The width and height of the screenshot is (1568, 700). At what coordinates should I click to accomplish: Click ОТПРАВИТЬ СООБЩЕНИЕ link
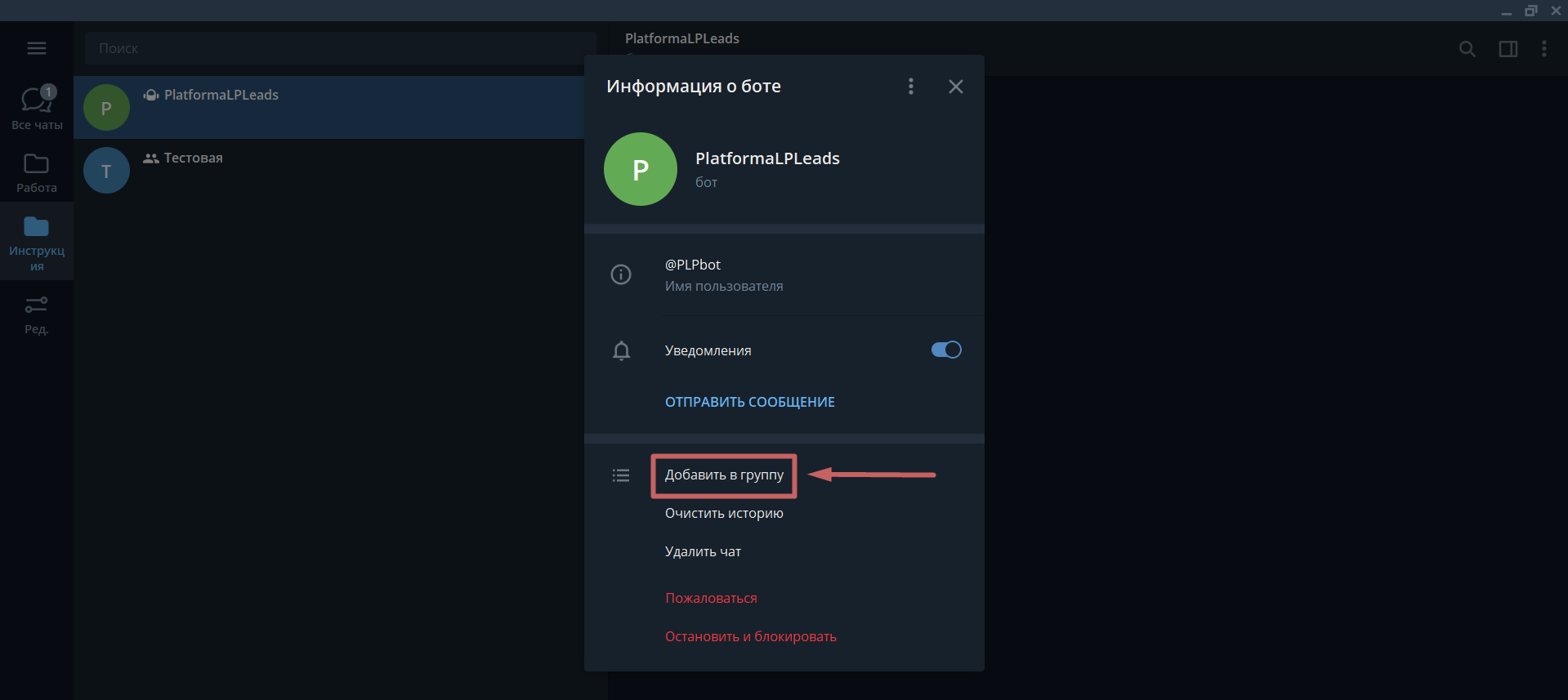point(750,402)
